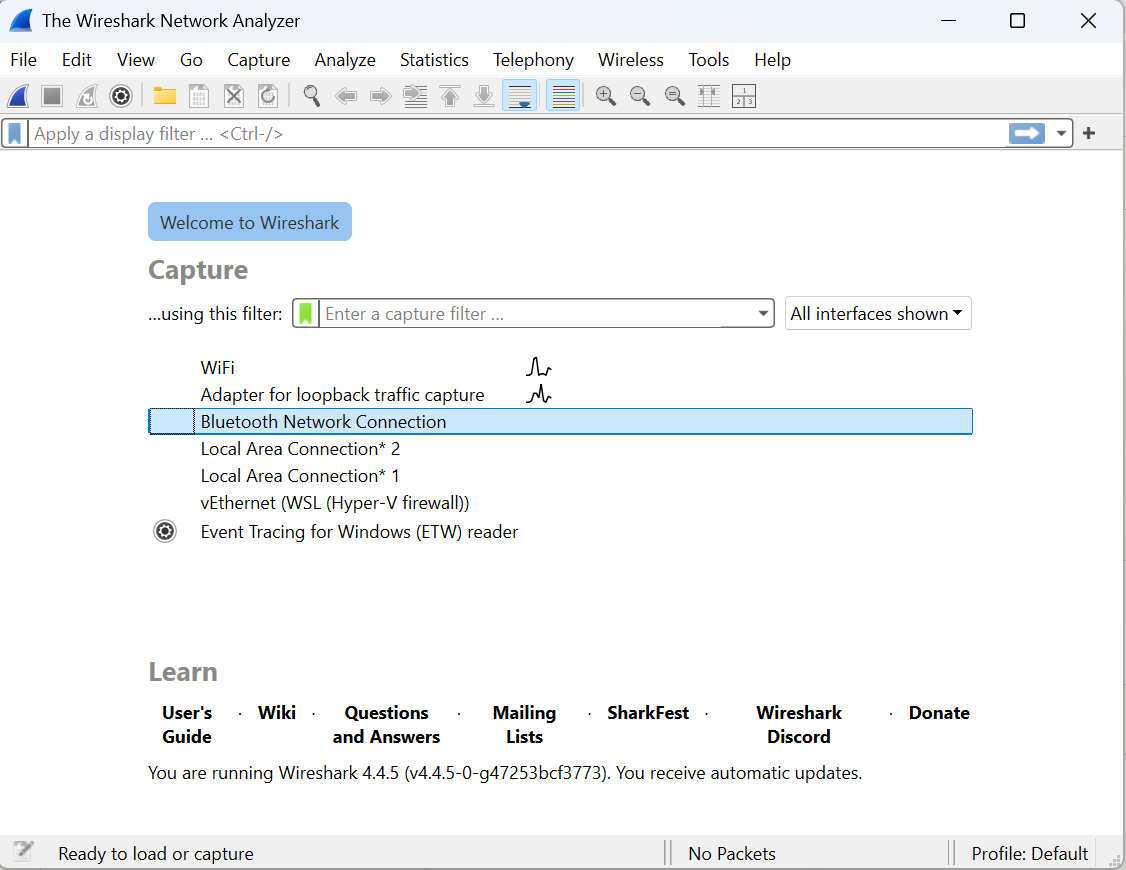Viewport: 1126px width, 870px height.
Task: Open the Statistics menu
Action: click(434, 60)
